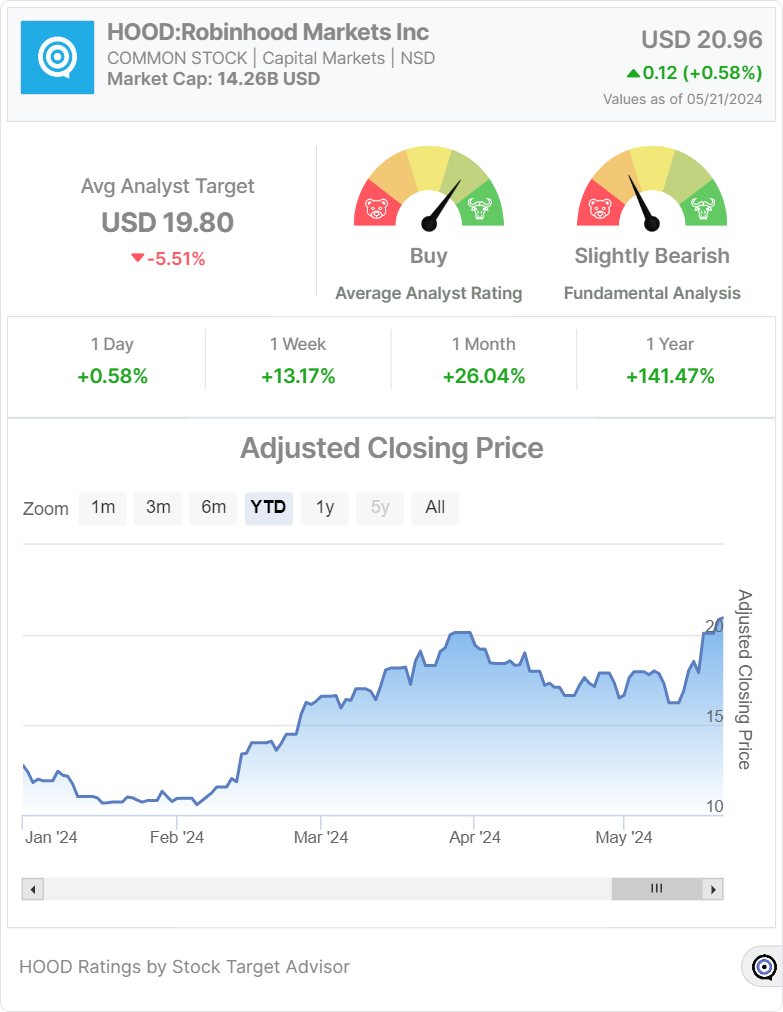The width and height of the screenshot is (783, 1012).
Task: Switch chart zoom to YTD
Action: pyautogui.click(x=268, y=507)
